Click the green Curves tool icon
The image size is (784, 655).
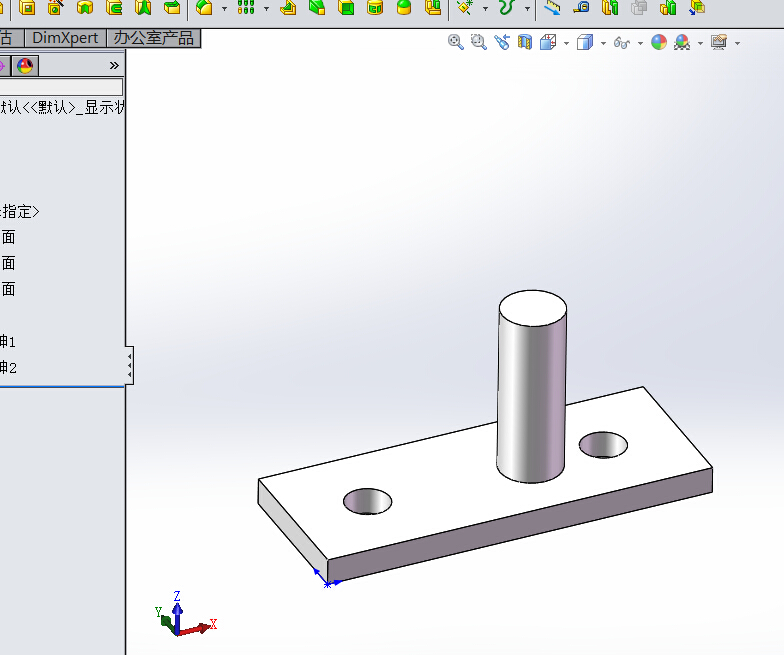506,8
